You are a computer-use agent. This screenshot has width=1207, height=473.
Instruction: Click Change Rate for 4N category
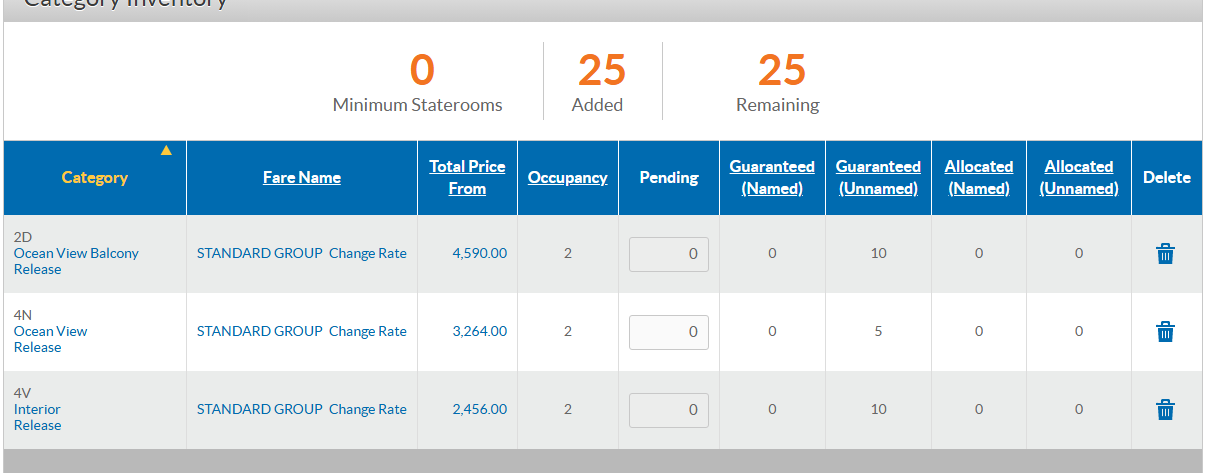click(368, 332)
